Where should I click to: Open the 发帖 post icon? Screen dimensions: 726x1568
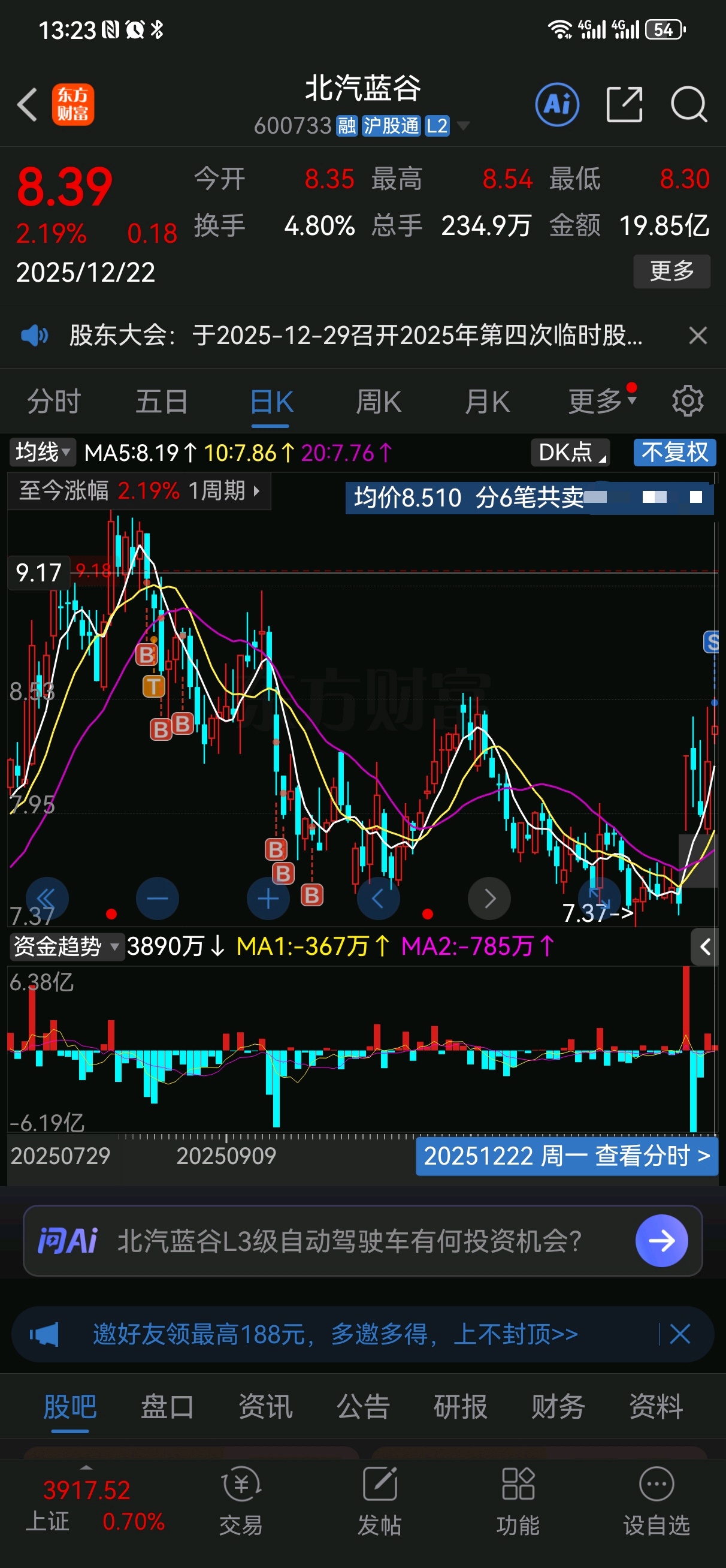coord(379,1500)
